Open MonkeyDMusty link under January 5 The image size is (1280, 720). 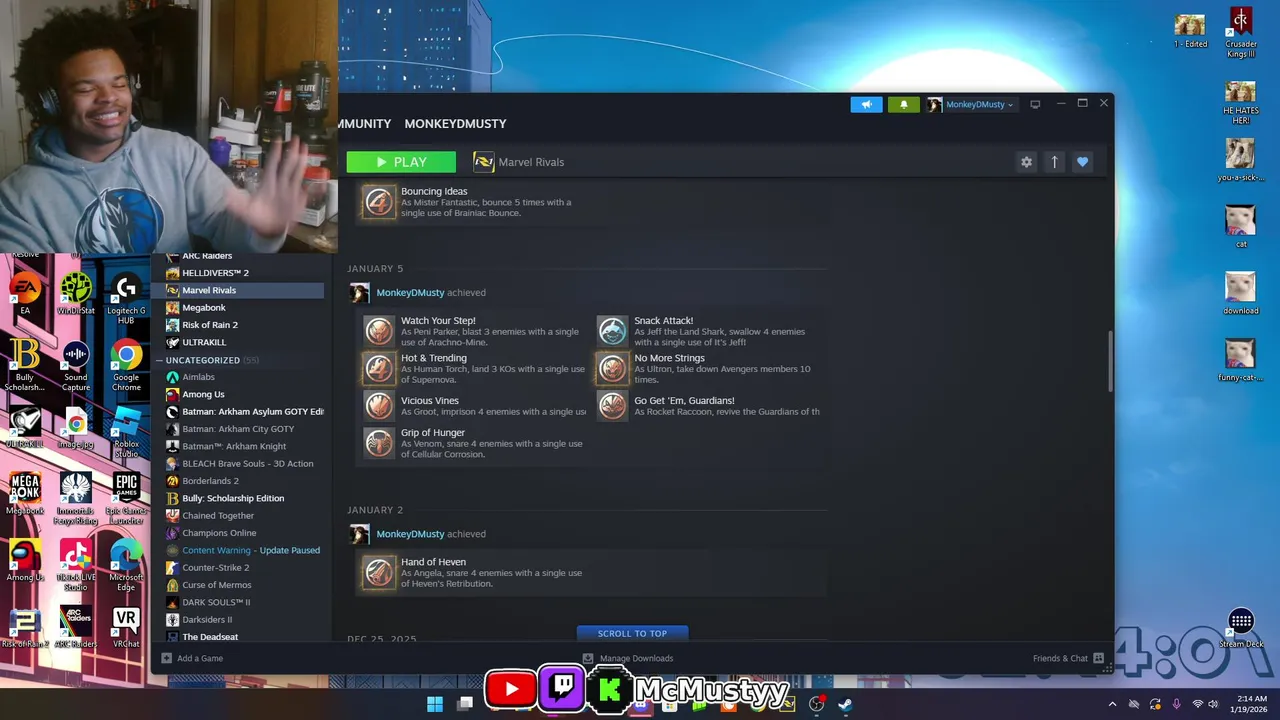(x=410, y=293)
